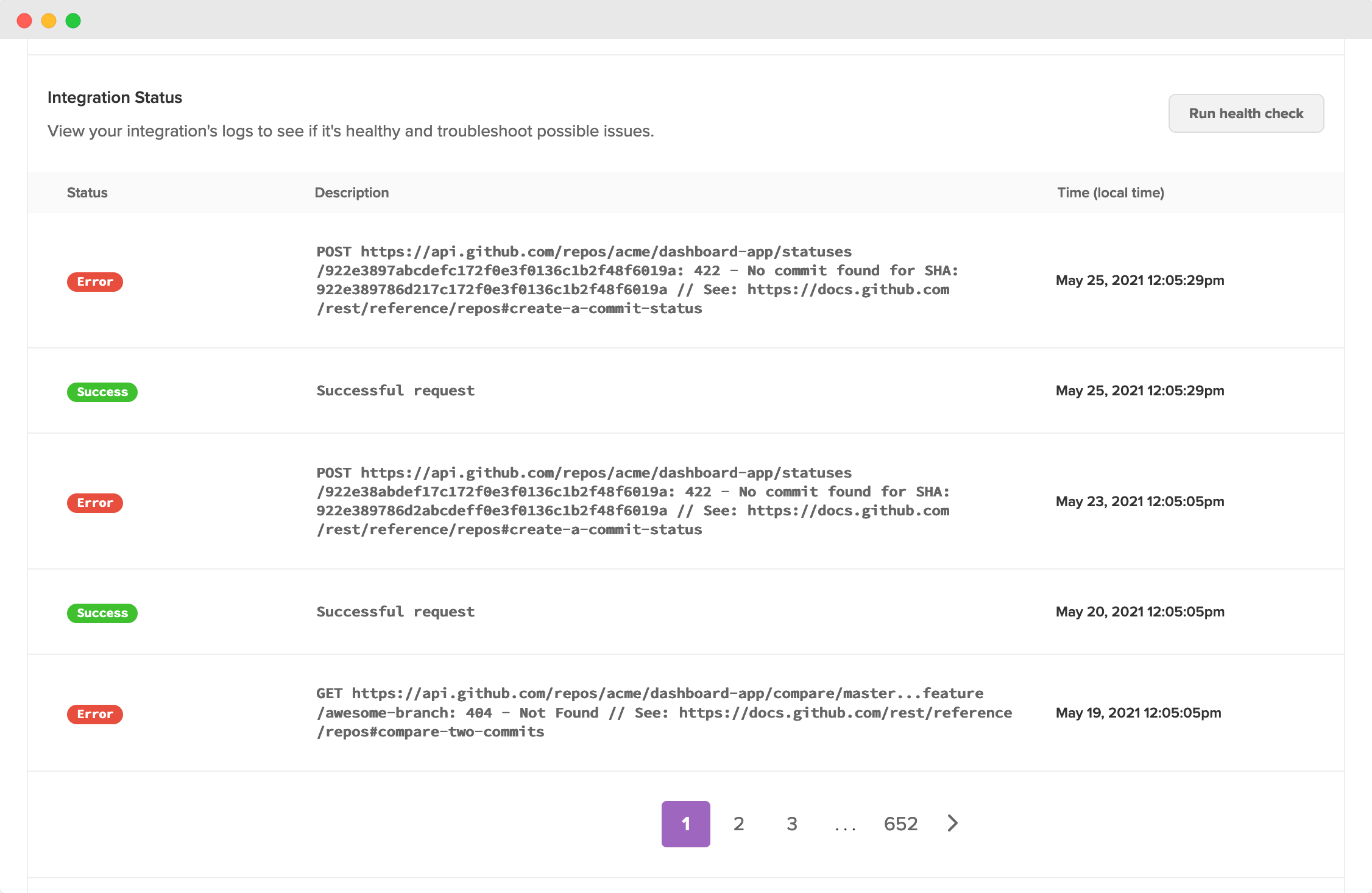1372x893 pixels.
Task: Click the Description column header
Action: click(x=352, y=192)
